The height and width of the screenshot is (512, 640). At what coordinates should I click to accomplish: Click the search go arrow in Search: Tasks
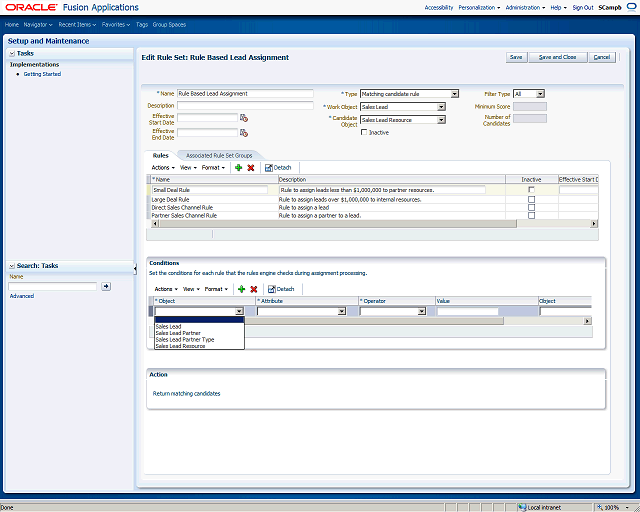(x=106, y=287)
